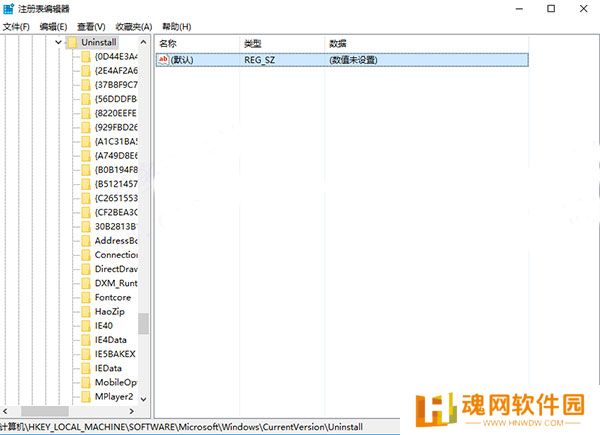Click folder icon of {0D44E3A4 key
The width and height of the screenshot is (600, 435).
[86, 57]
